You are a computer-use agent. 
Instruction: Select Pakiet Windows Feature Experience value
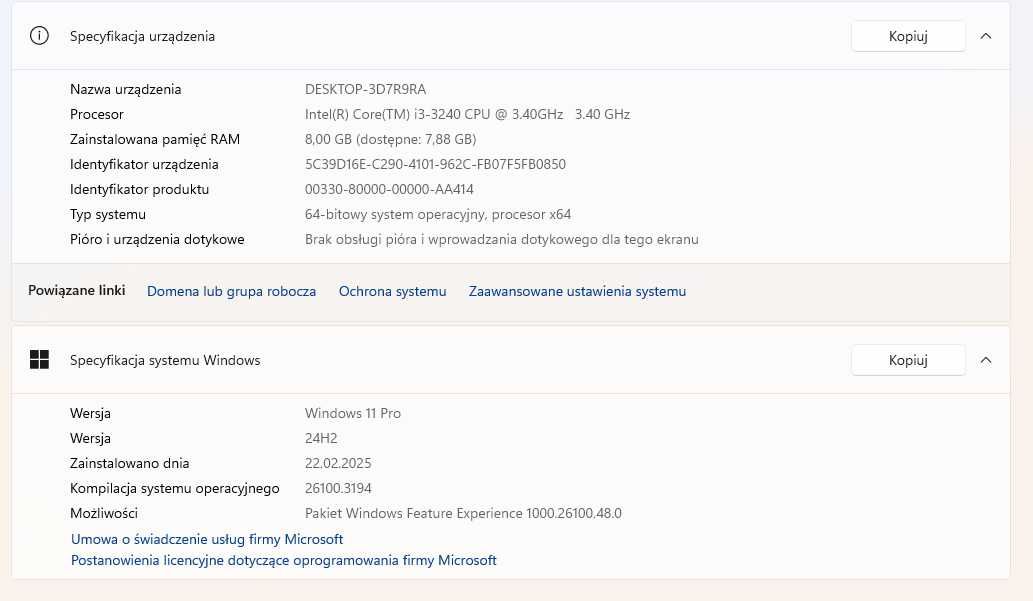tap(463, 513)
